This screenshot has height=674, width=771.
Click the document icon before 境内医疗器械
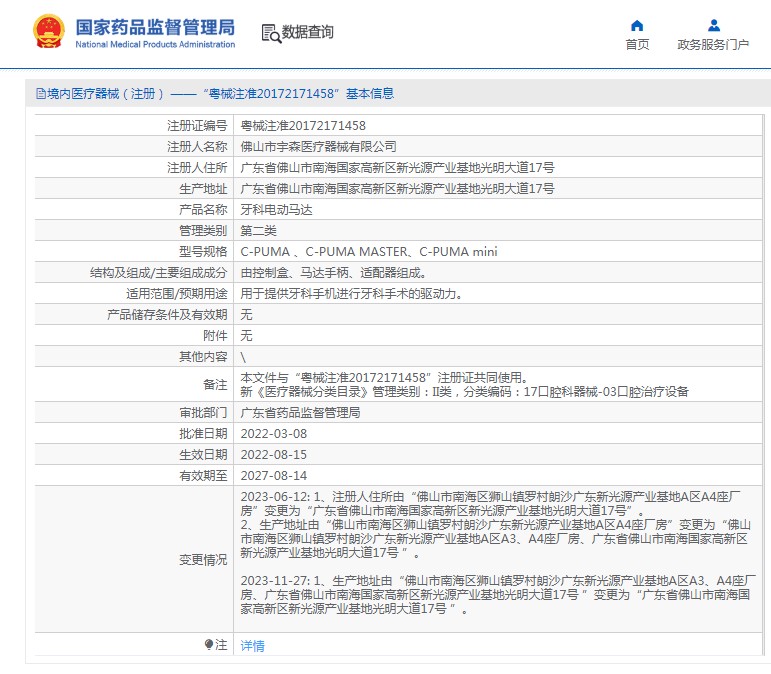click(x=40, y=94)
